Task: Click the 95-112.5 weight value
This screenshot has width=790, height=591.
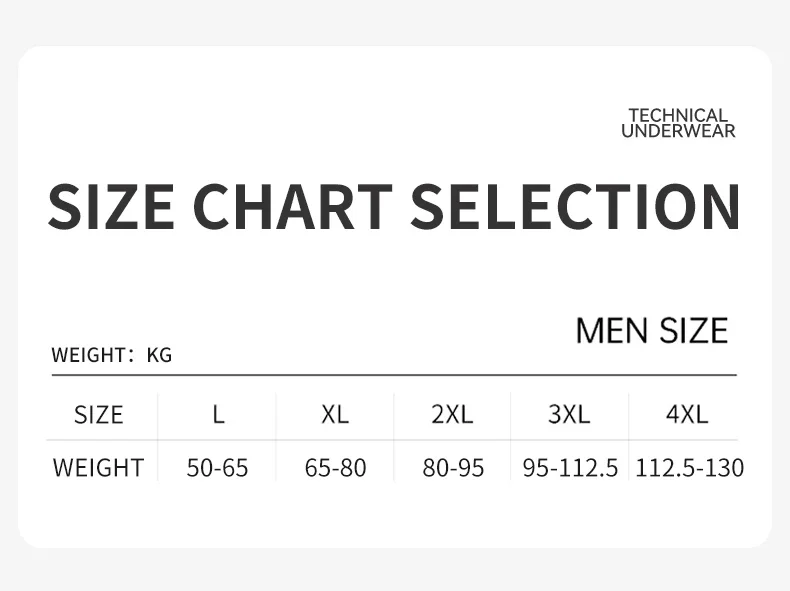Action: click(x=570, y=468)
